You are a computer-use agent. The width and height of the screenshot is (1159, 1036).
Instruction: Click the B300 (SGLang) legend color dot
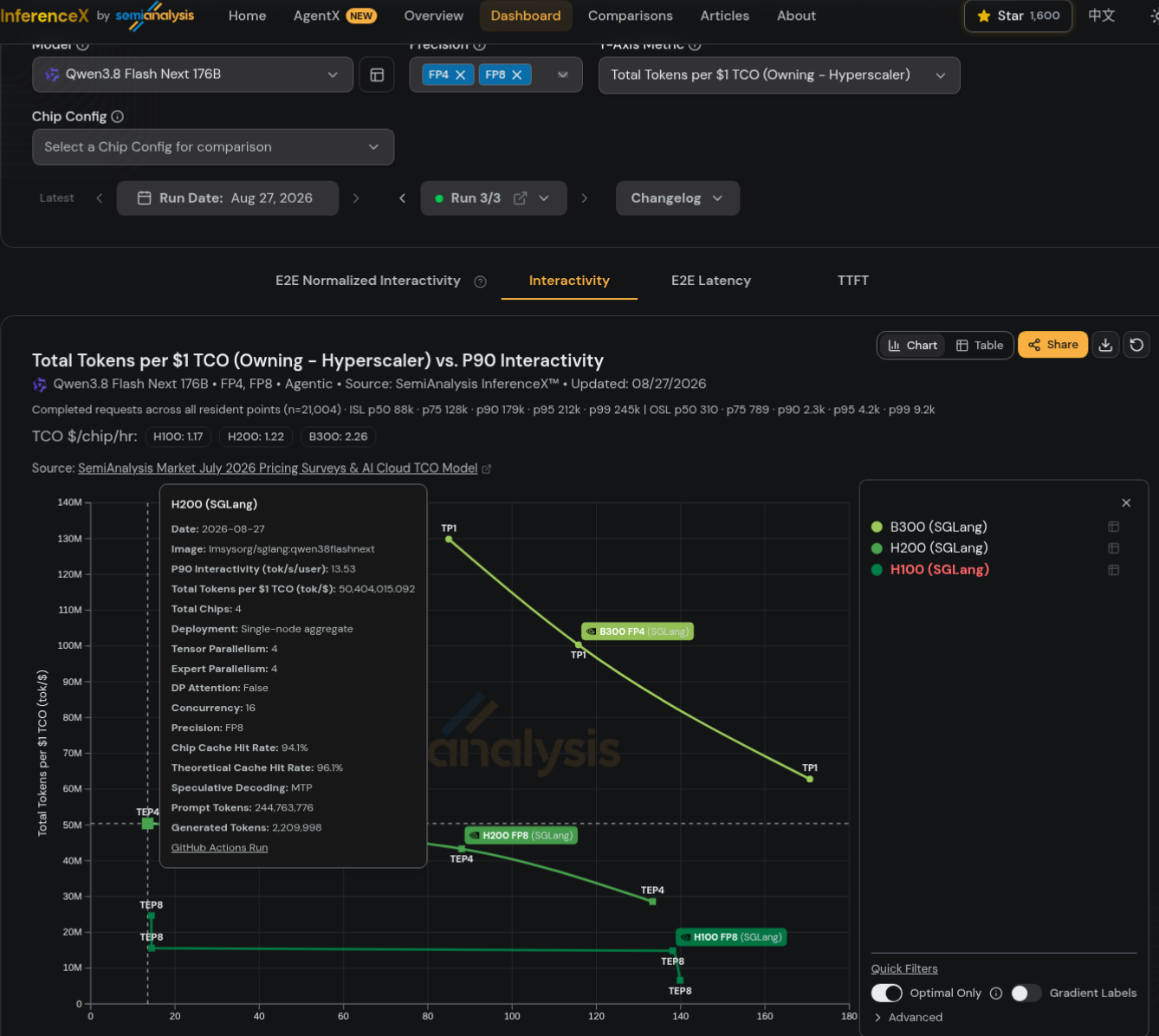[x=877, y=527]
